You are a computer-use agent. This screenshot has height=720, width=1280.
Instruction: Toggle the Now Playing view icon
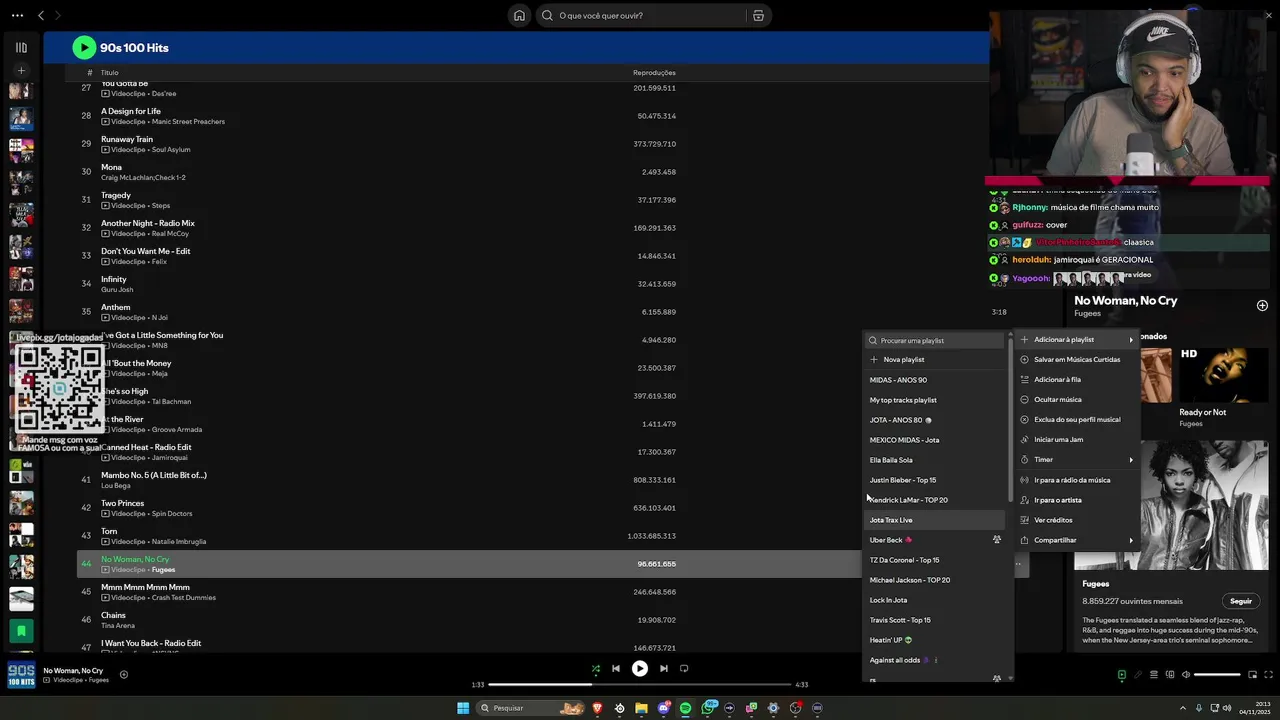tap(1121, 674)
